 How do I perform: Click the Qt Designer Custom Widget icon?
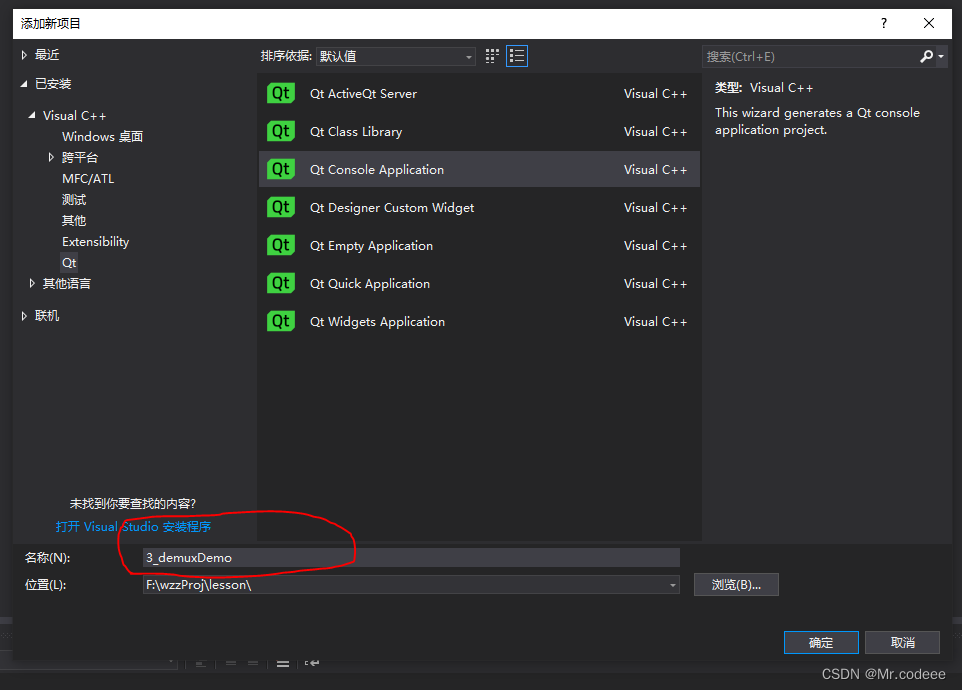[281, 207]
